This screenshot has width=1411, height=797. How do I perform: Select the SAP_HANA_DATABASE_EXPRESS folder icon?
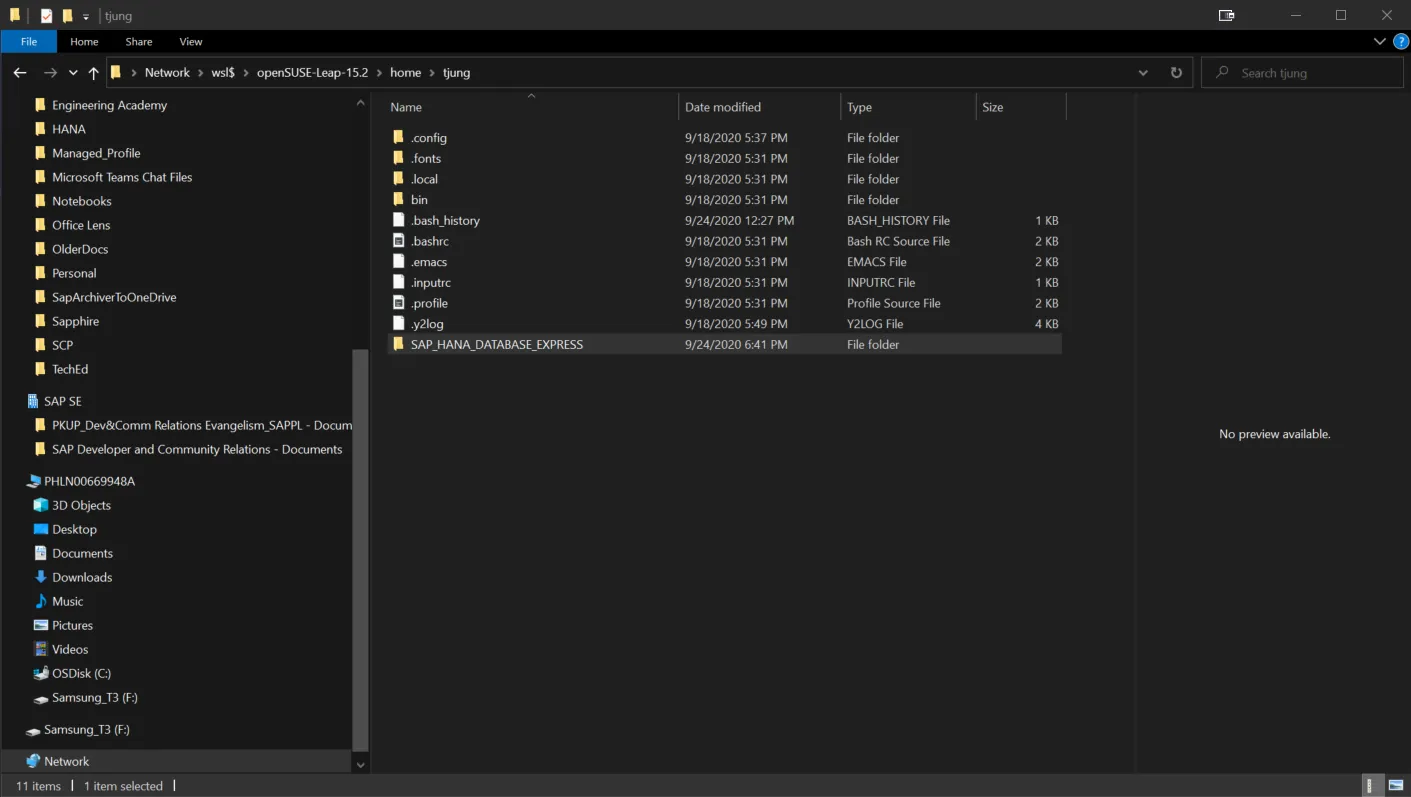point(398,344)
